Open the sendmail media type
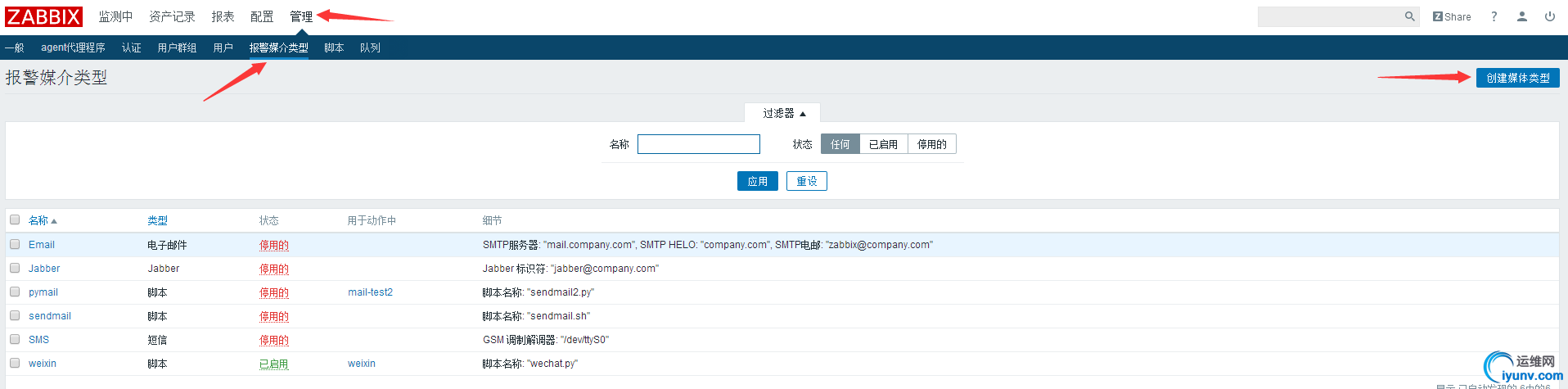Image resolution: width=1568 pixels, height=389 pixels. pyautogui.click(x=50, y=316)
